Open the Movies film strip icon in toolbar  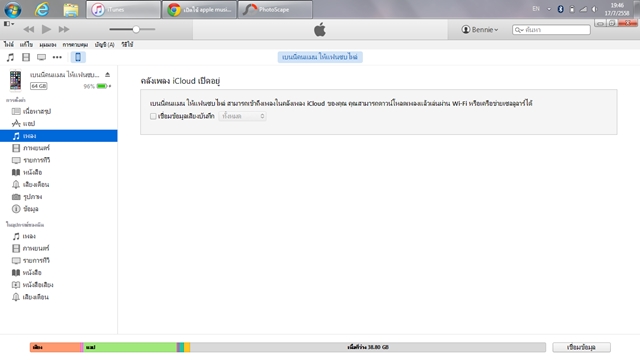(26, 57)
